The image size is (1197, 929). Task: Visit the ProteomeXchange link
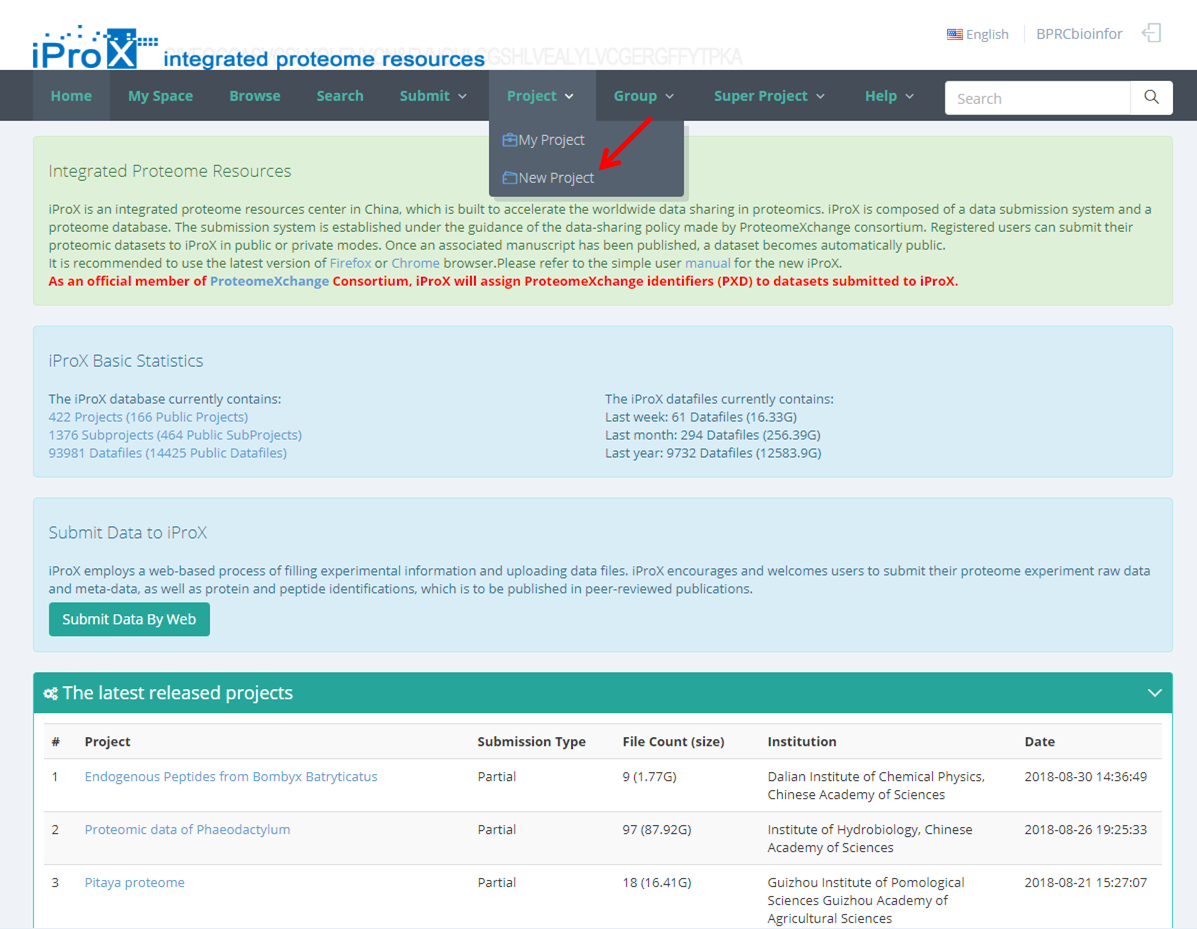point(269,281)
